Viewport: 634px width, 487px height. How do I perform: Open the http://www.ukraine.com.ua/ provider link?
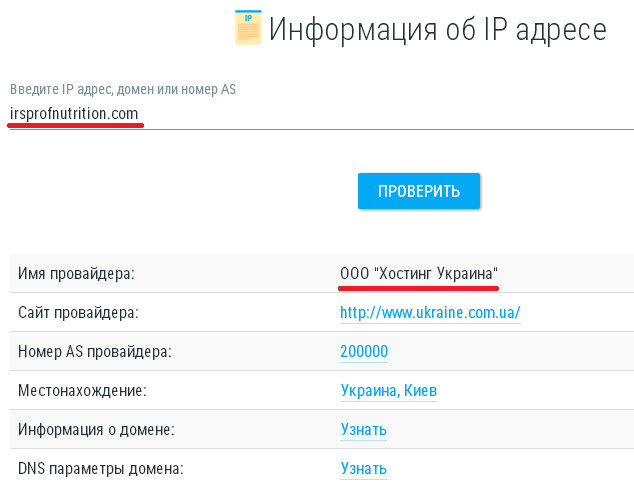click(430, 313)
